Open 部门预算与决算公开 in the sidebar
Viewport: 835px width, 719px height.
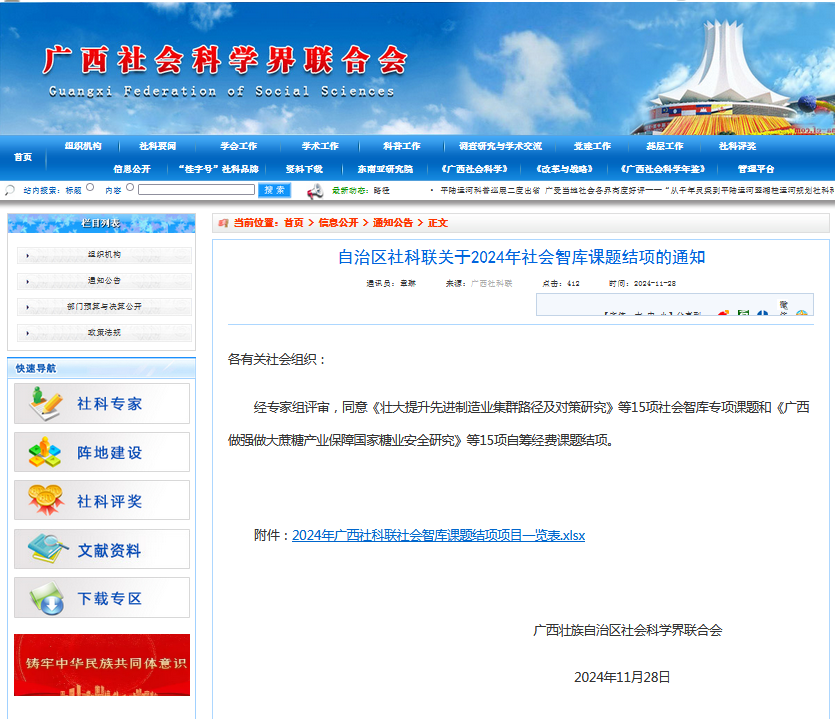104,307
